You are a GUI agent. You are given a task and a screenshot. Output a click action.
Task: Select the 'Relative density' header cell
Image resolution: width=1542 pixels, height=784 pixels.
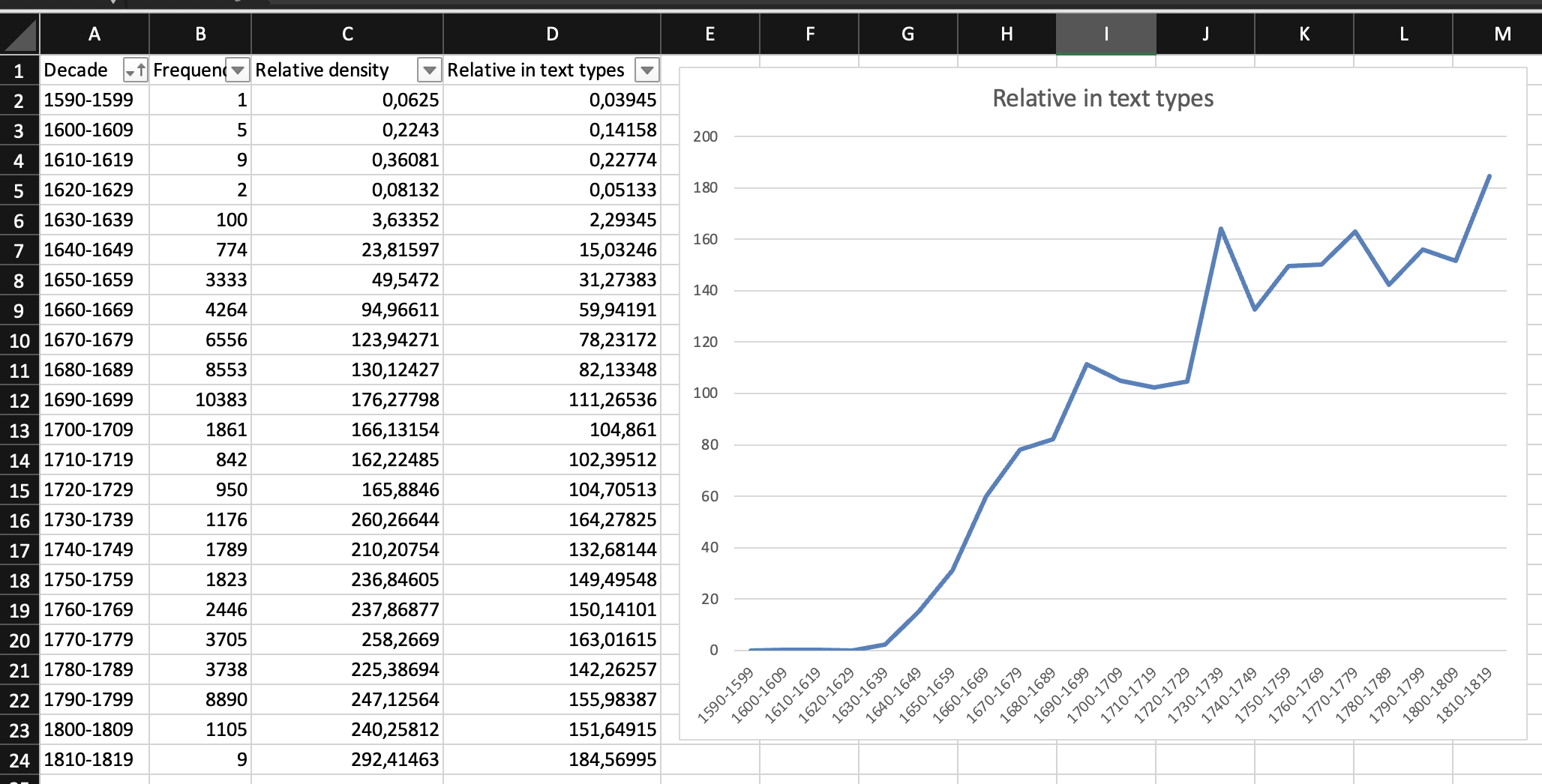point(347,70)
